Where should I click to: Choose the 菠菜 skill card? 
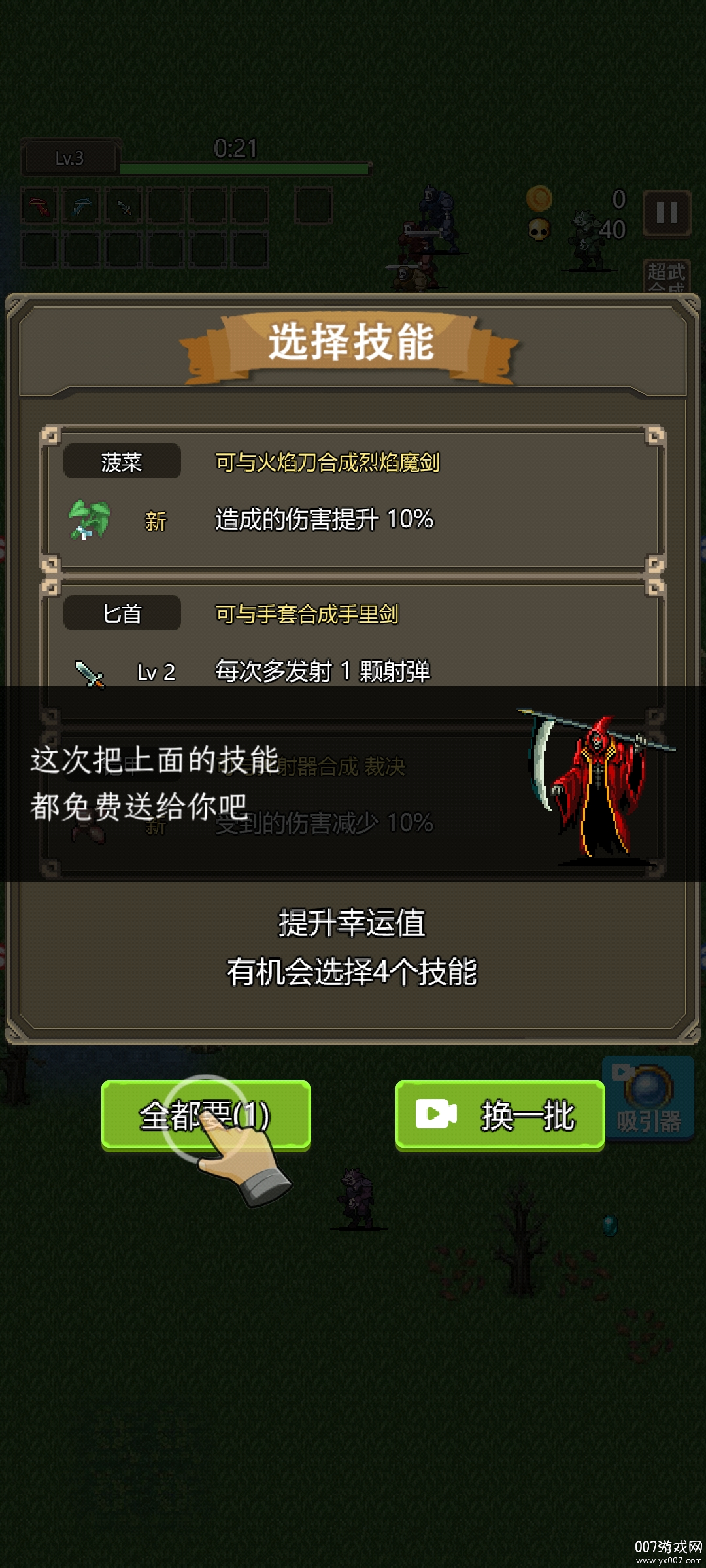pyautogui.click(x=353, y=498)
